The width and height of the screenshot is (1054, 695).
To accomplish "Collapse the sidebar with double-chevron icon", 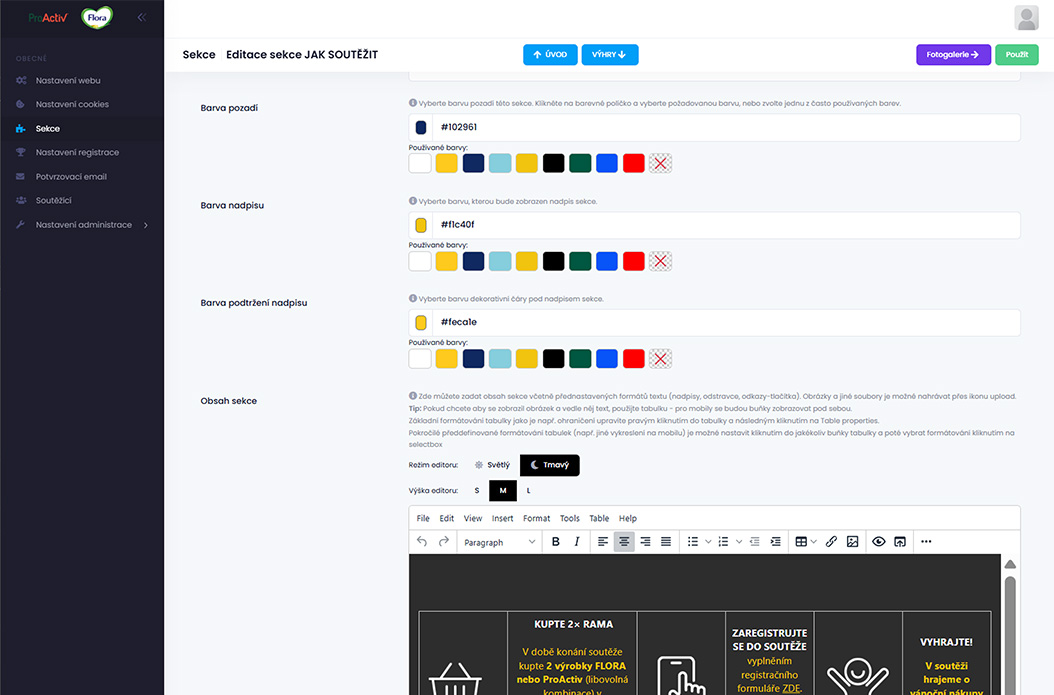I will 141,18.
